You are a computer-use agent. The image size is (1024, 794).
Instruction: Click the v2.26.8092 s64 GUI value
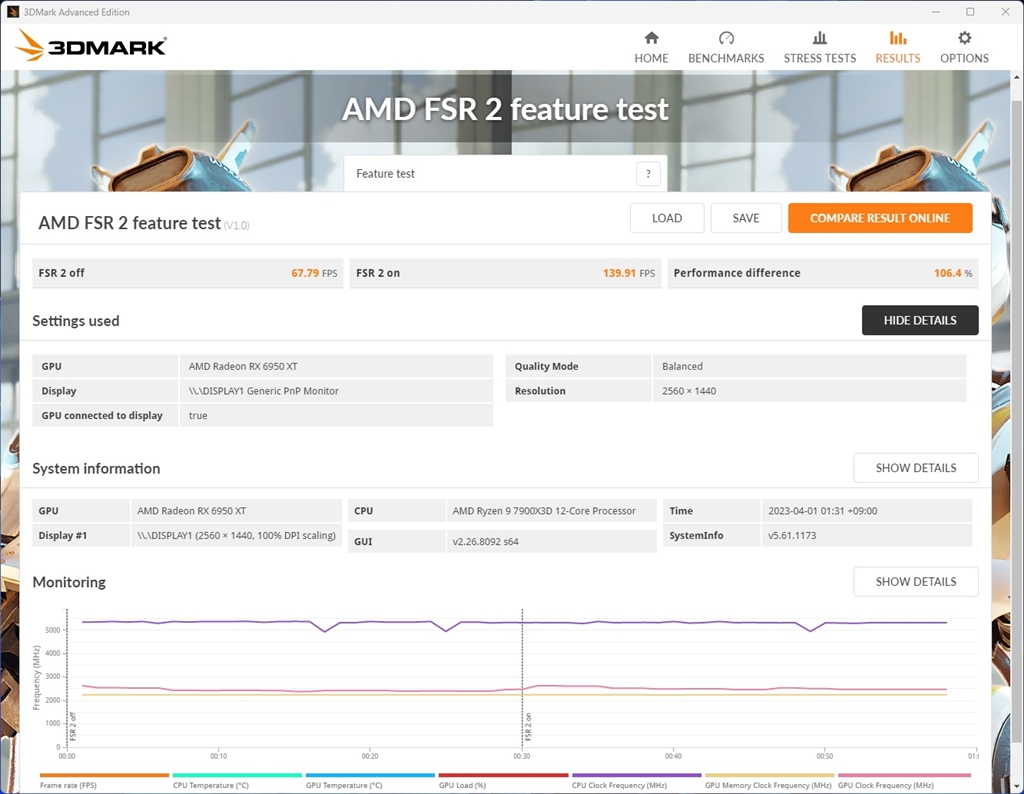pyautogui.click(x=485, y=541)
